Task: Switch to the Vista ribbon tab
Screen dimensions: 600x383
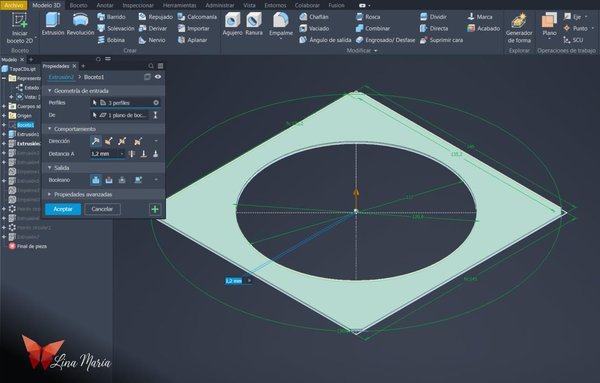Action: 249,5
